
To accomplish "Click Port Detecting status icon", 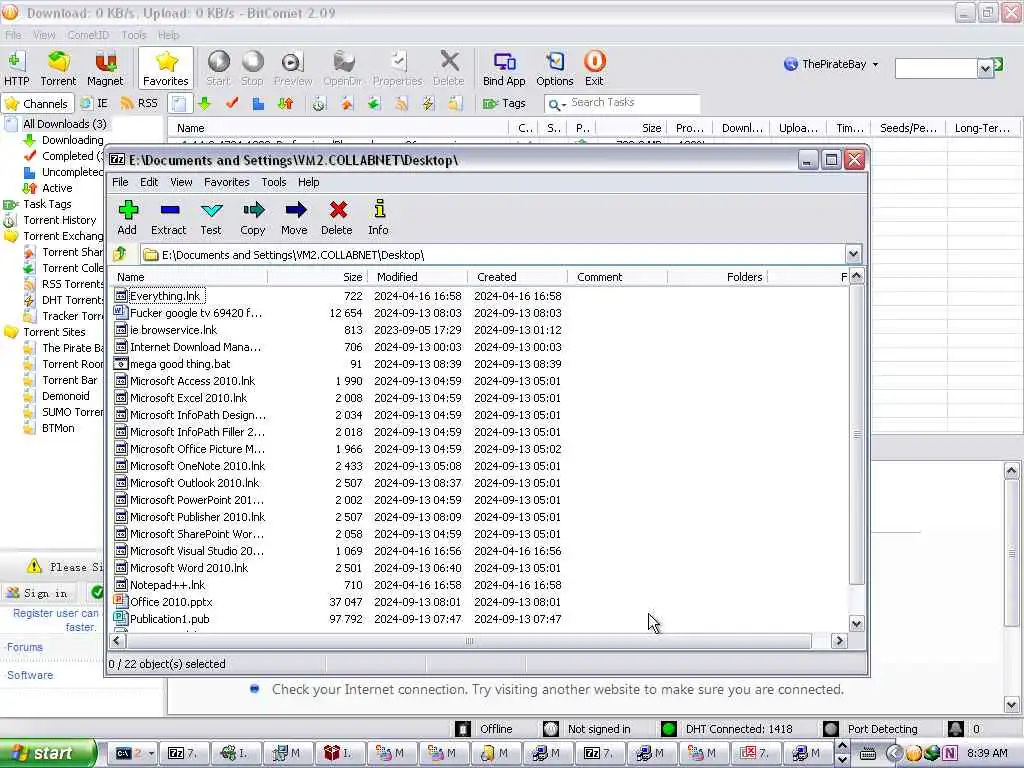I will [831, 729].
